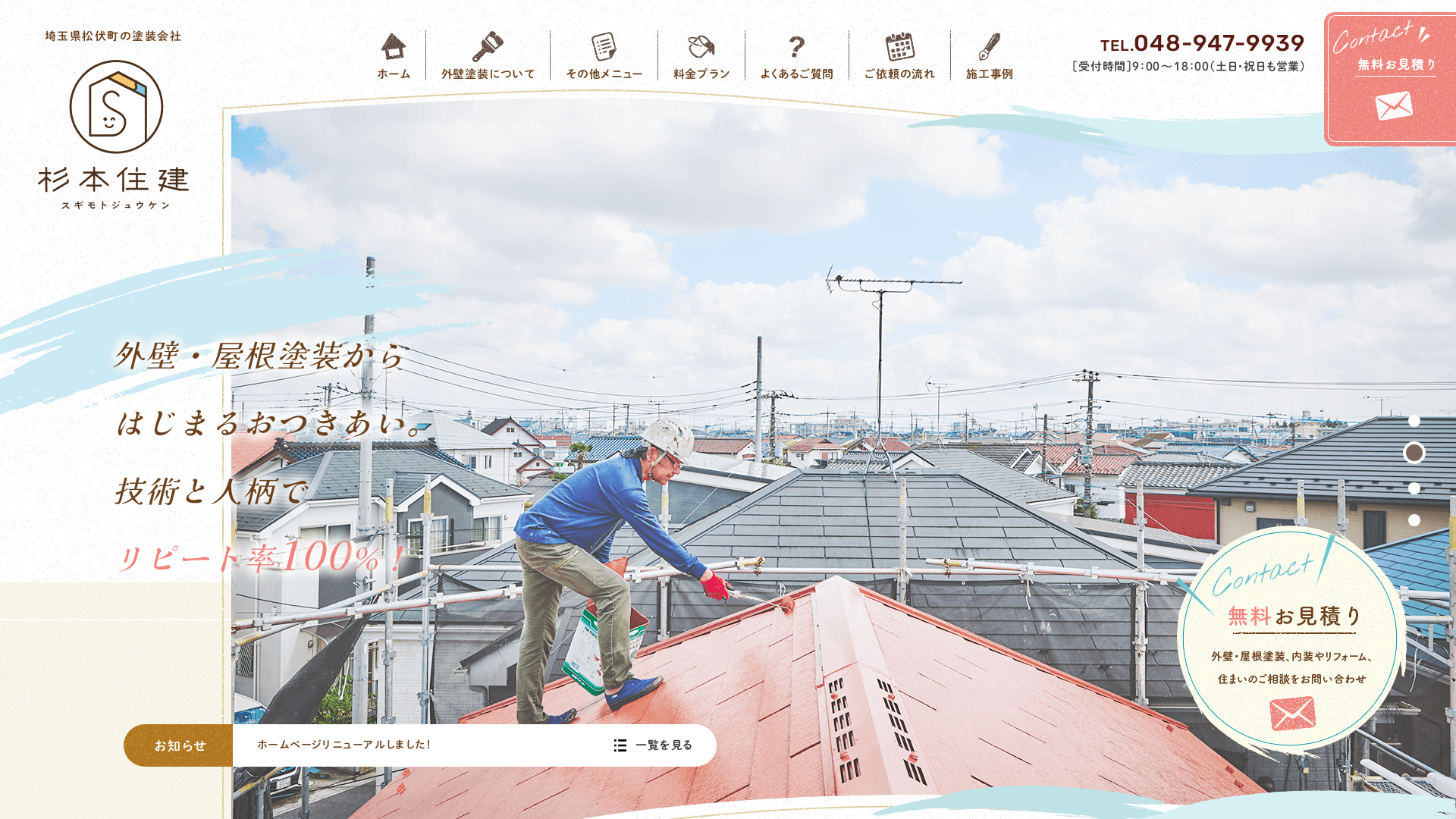
Task: Open the その他メニュー menu
Action: [x=603, y=72]
